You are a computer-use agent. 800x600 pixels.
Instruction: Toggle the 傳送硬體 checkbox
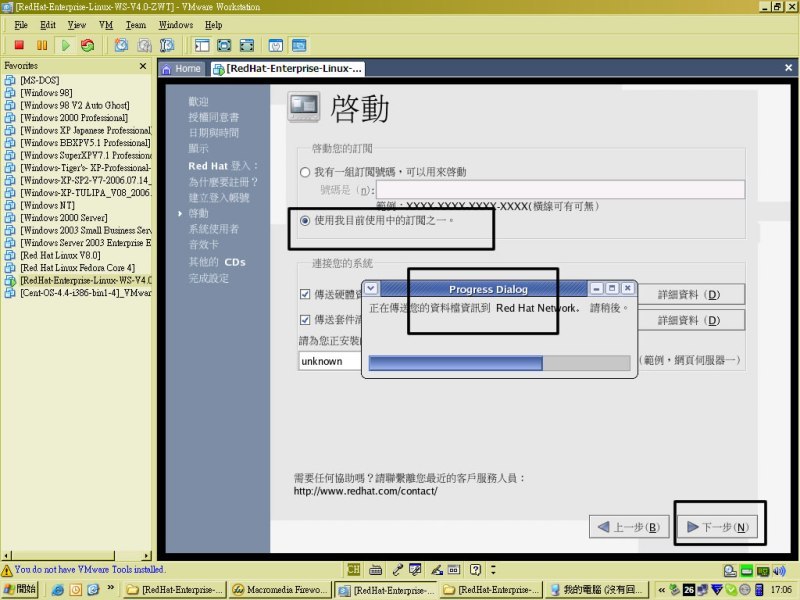[305, 294]
